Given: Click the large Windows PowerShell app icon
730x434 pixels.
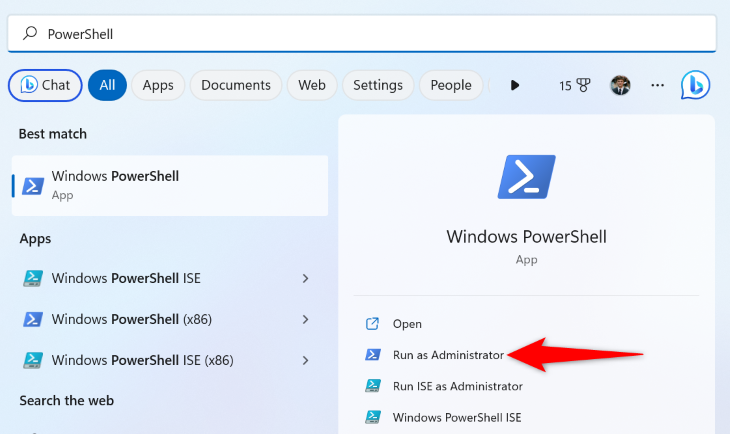Looking at the screenshot, I should point(526,177).
